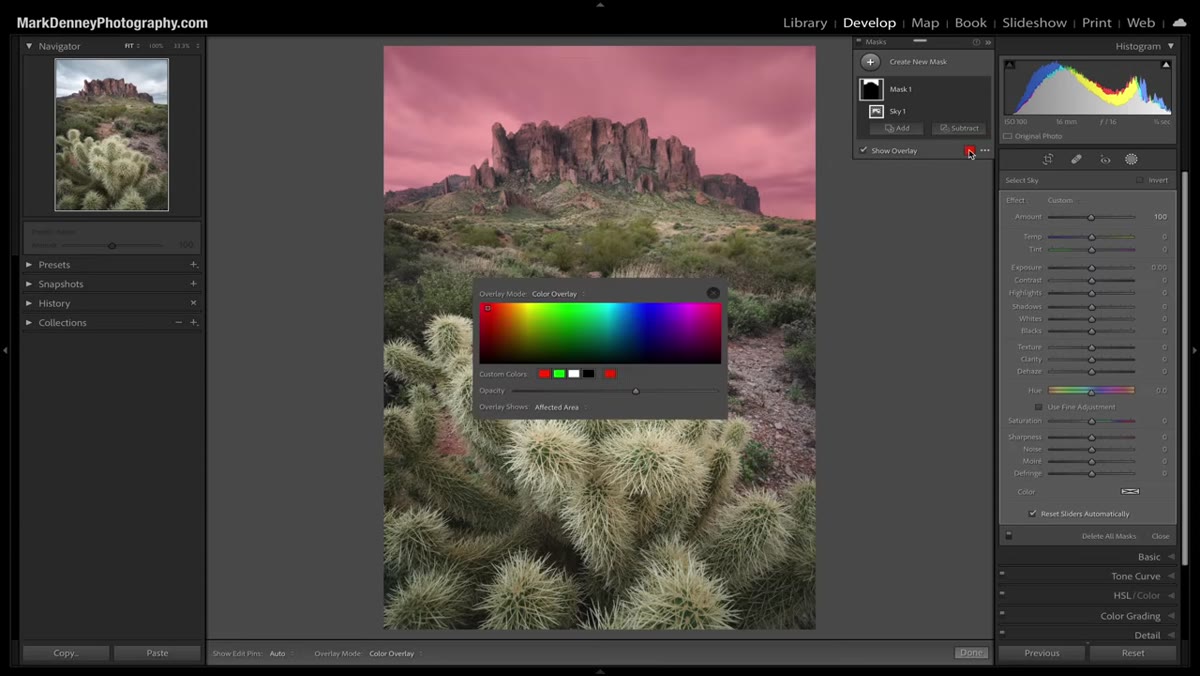1200x676 pixels.
Task: Switch to the Web module
Action: coord(1141,22)
